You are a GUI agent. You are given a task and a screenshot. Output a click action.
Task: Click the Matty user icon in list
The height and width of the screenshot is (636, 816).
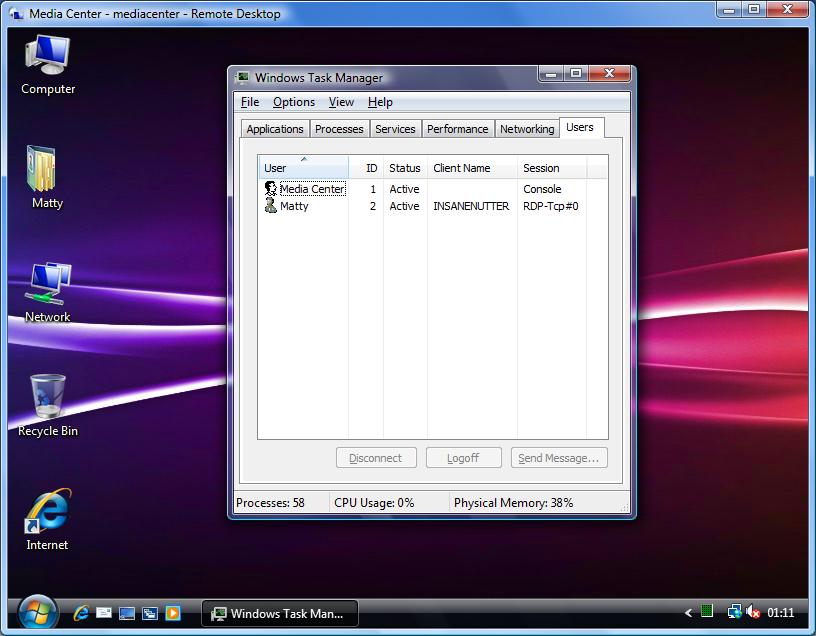coord(271,205)
